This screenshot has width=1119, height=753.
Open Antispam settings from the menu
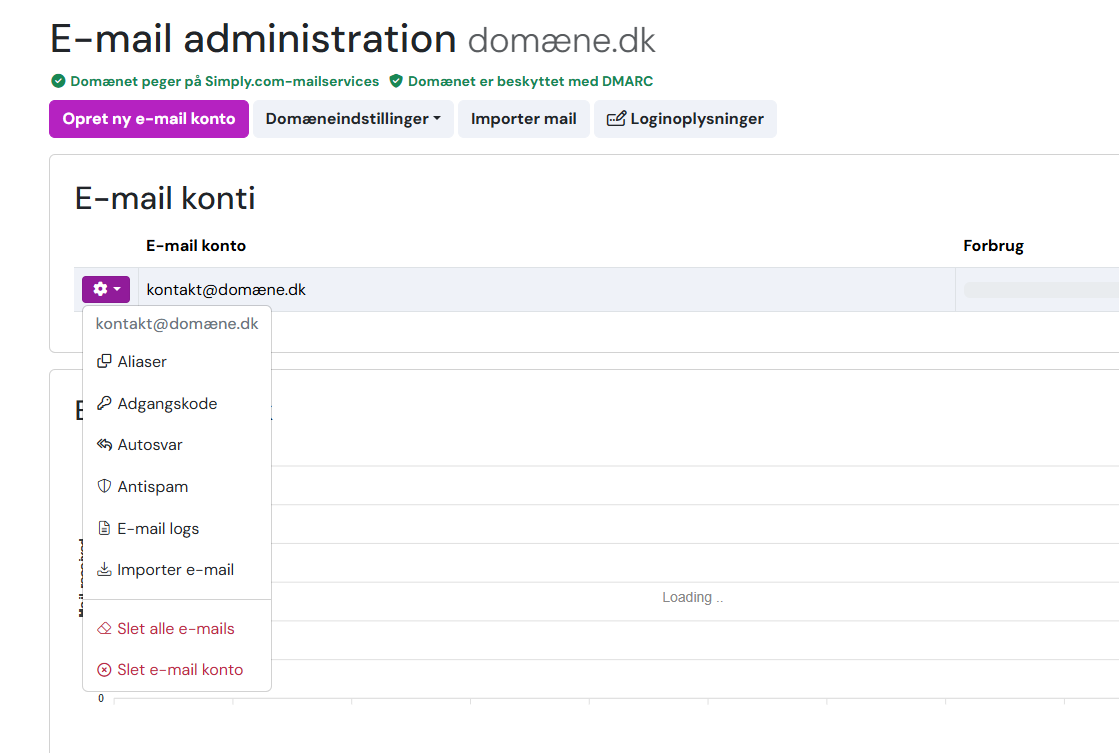click(153, 487)
